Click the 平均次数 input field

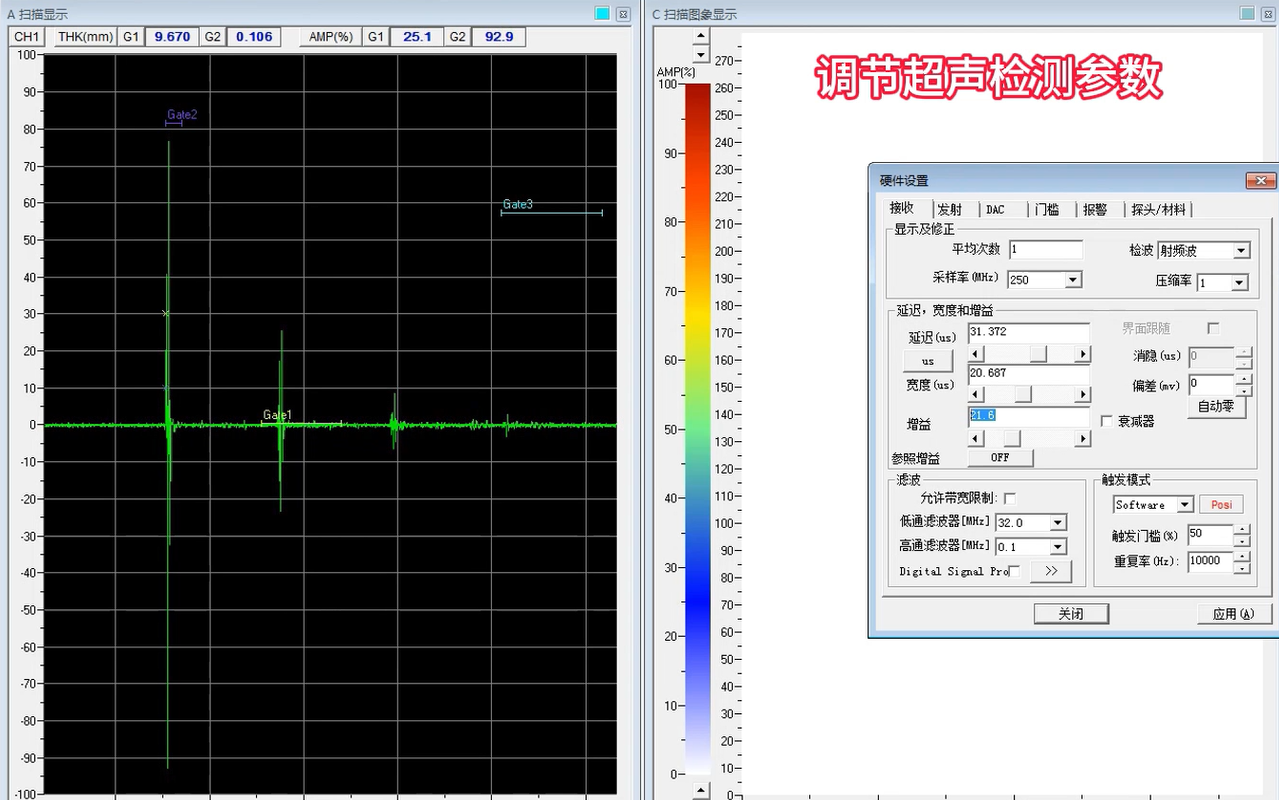1045,249
